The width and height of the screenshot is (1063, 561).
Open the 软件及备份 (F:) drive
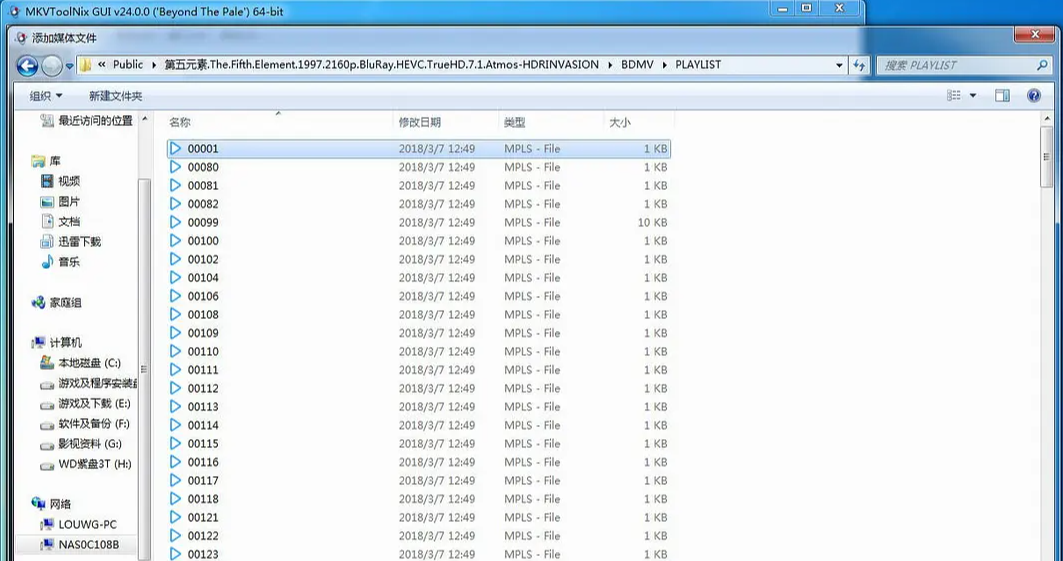(x=85, y=424)
